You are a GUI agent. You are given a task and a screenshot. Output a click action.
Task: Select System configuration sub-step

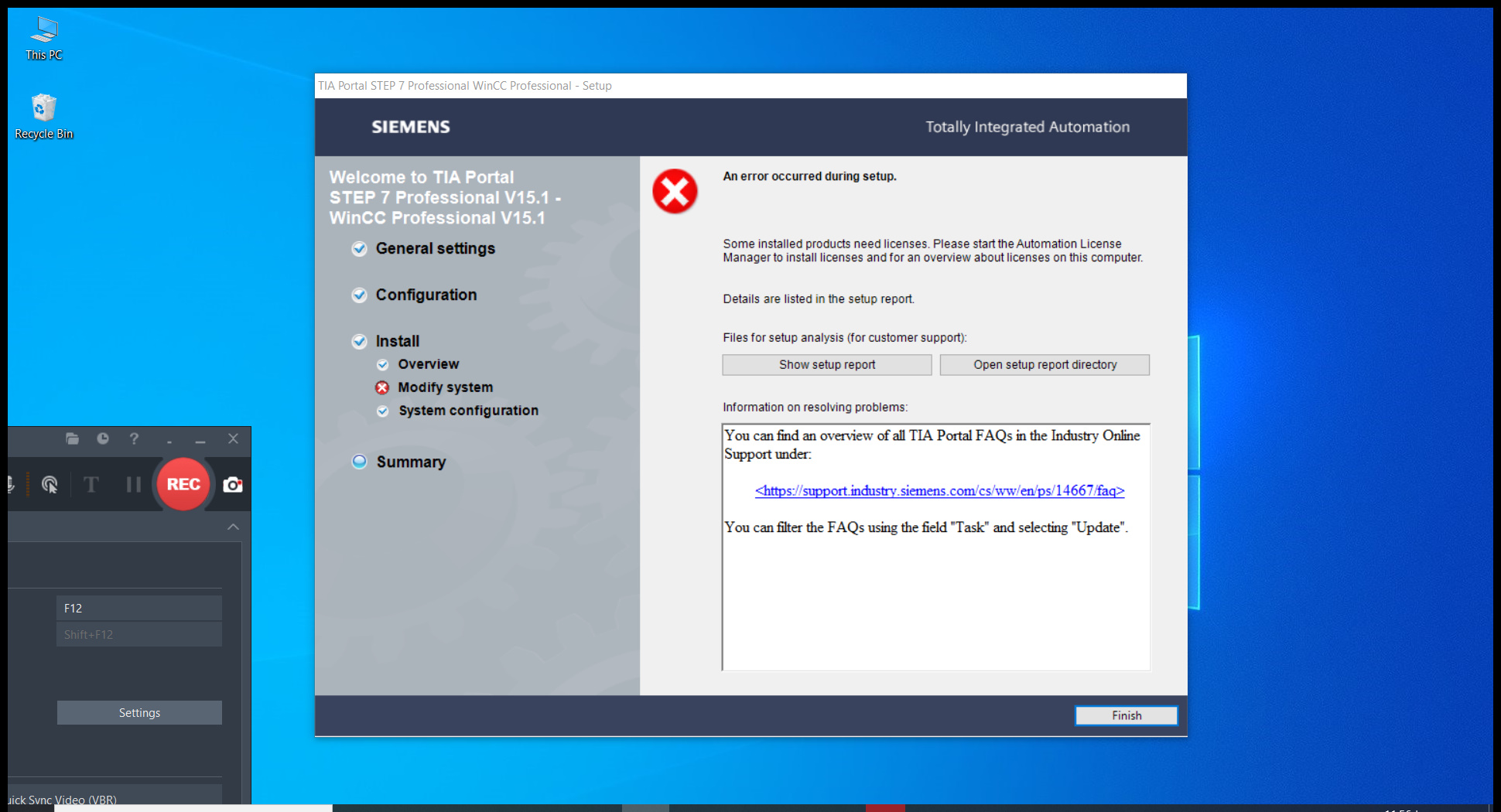(468, 411)
